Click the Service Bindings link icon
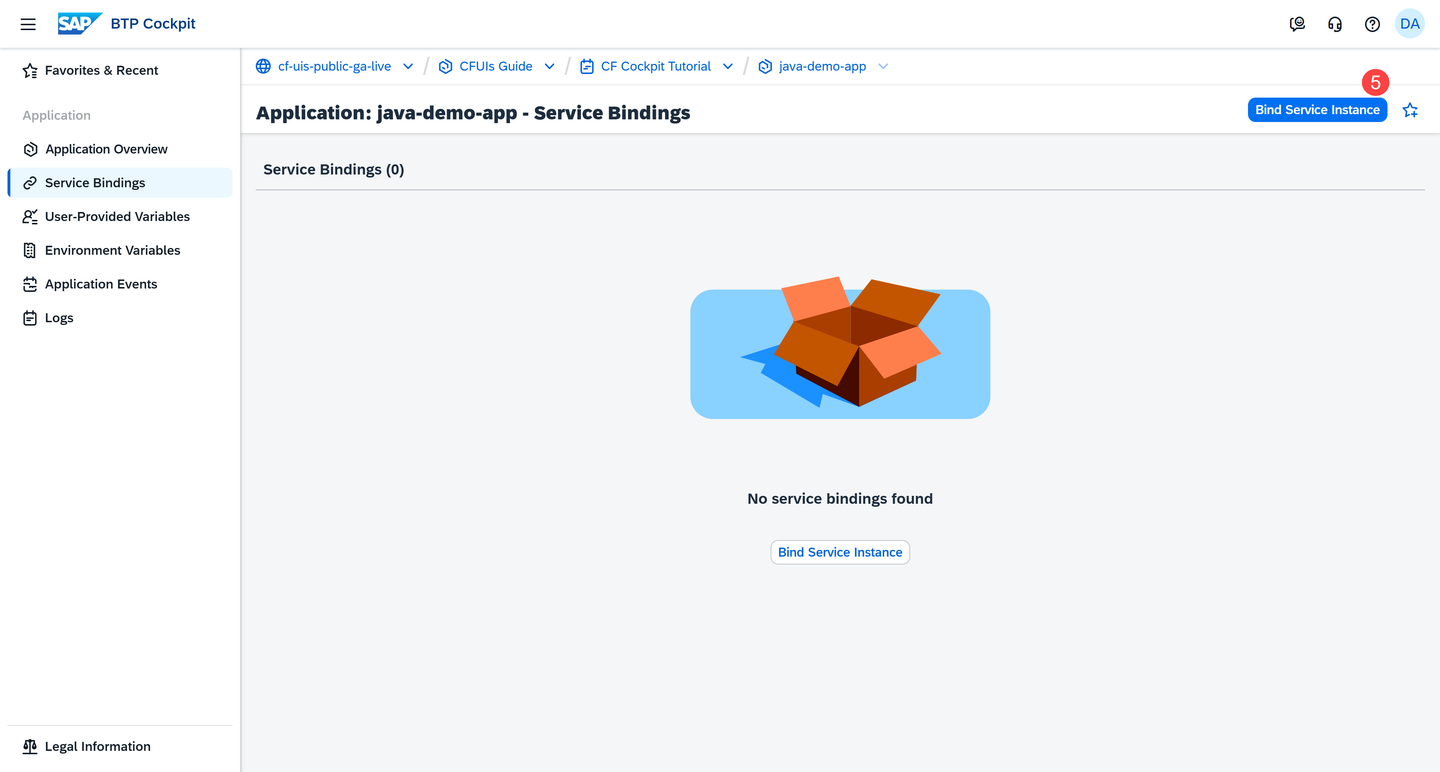This screenshot has height=772, width=1440. point(30,183)
